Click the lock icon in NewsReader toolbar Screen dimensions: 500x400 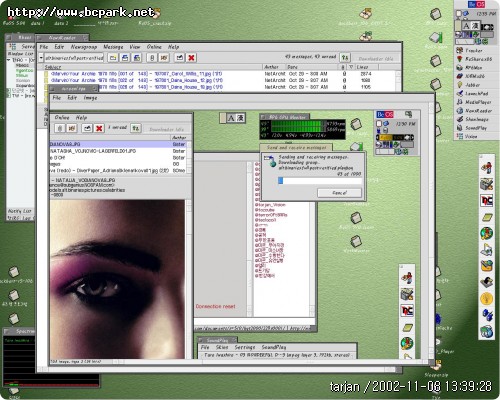pyautogui.click(x=152, y=58)
